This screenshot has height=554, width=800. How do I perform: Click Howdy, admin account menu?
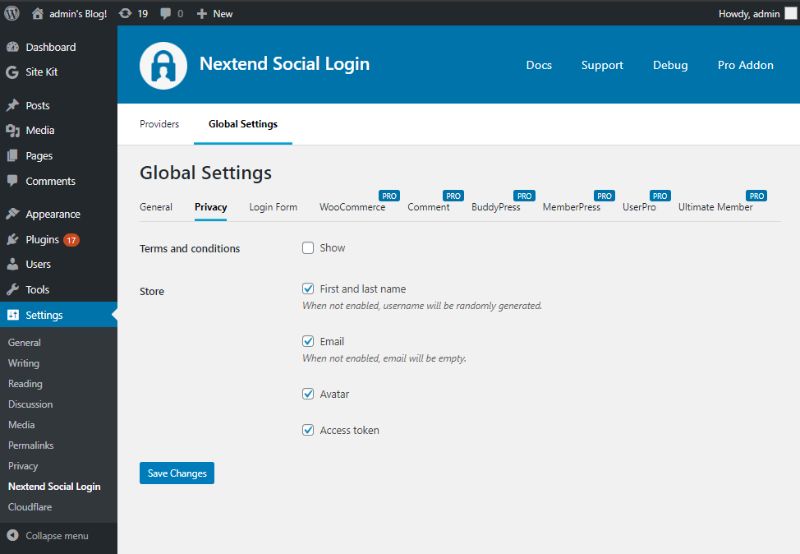(748, 14)
